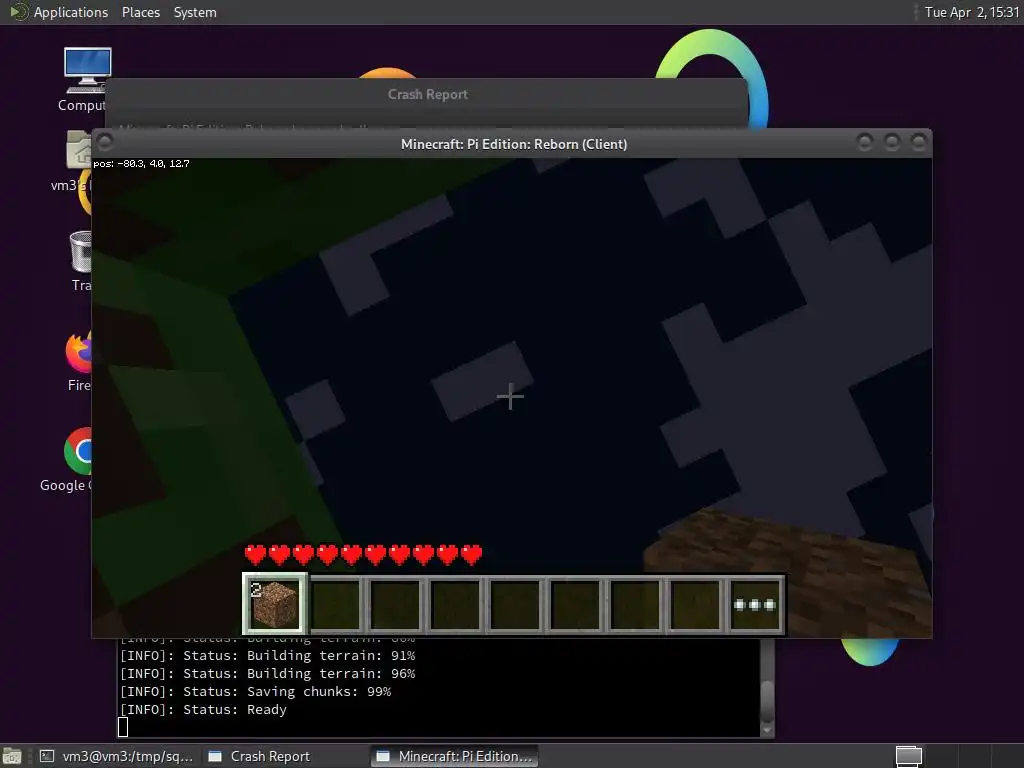This screenshot has width=1024, height=768.
Task: Select the eighth hotbar slot
Action: (696, 604)
